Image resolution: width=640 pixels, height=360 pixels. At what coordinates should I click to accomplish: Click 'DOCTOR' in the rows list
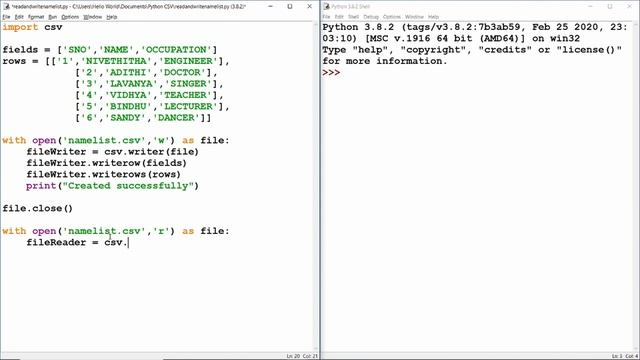[182, 73]
